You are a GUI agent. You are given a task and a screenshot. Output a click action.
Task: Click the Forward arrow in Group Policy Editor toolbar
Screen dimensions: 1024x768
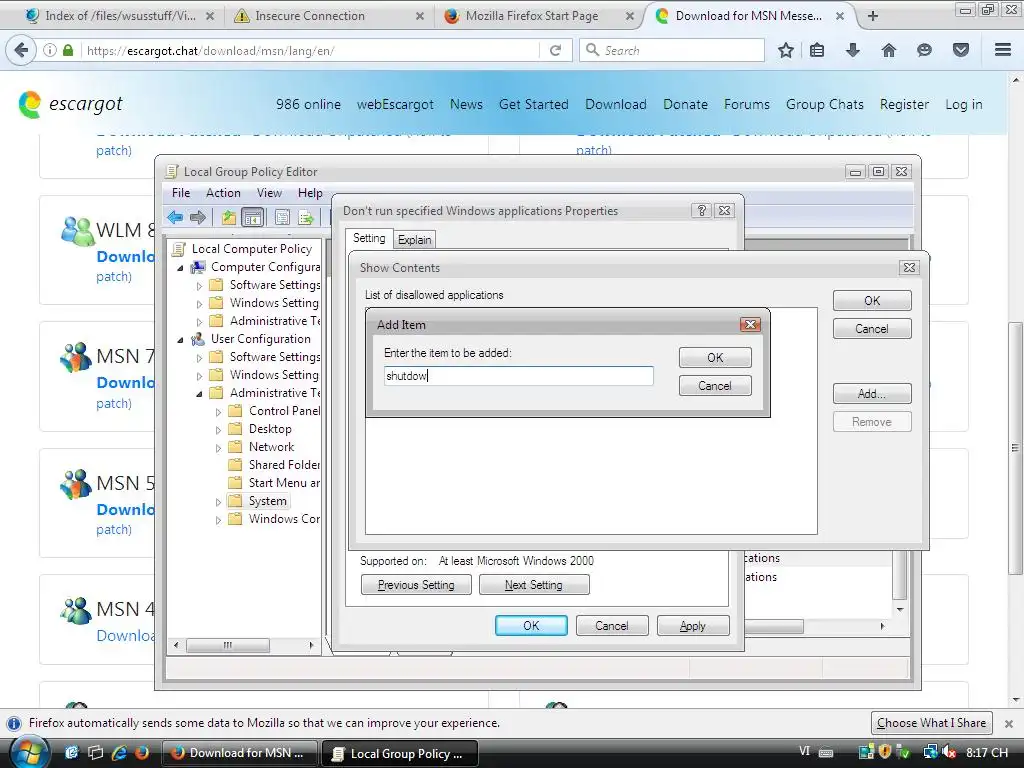[197, 217]
